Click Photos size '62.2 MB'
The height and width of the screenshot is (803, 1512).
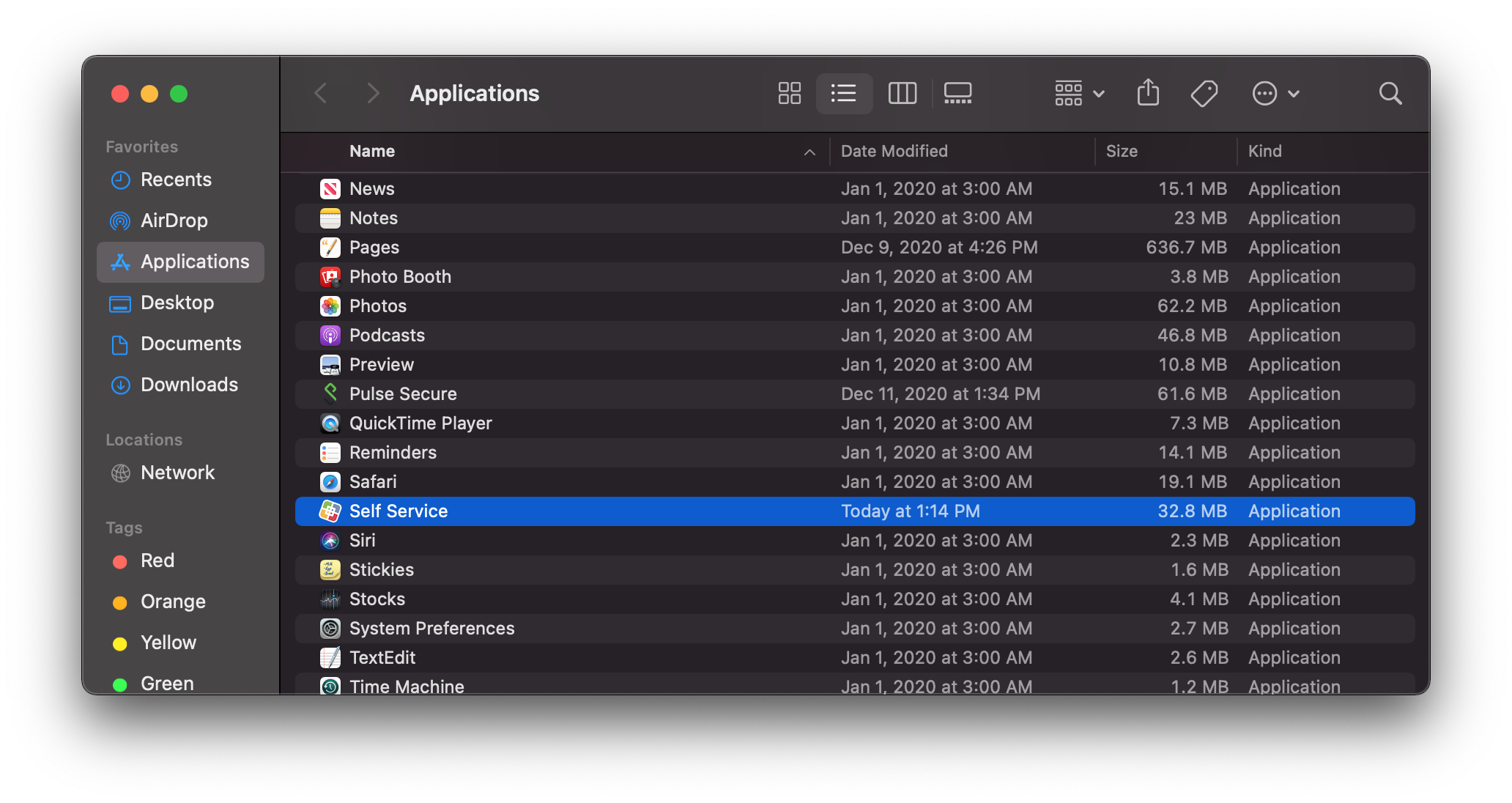1192,306
